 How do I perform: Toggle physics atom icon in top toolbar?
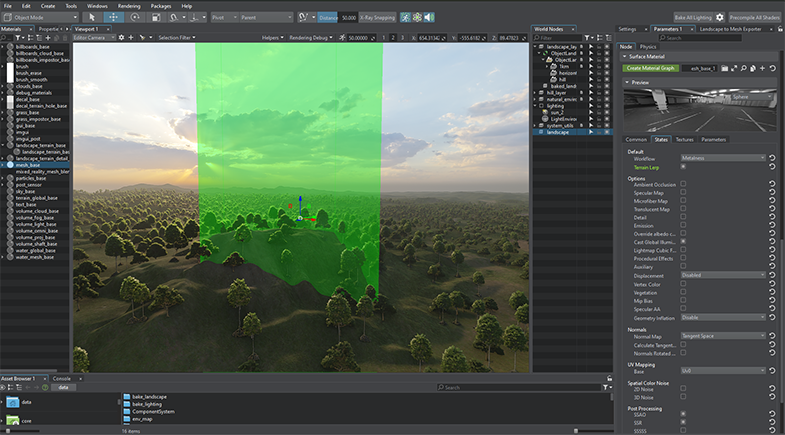(417, 18)
